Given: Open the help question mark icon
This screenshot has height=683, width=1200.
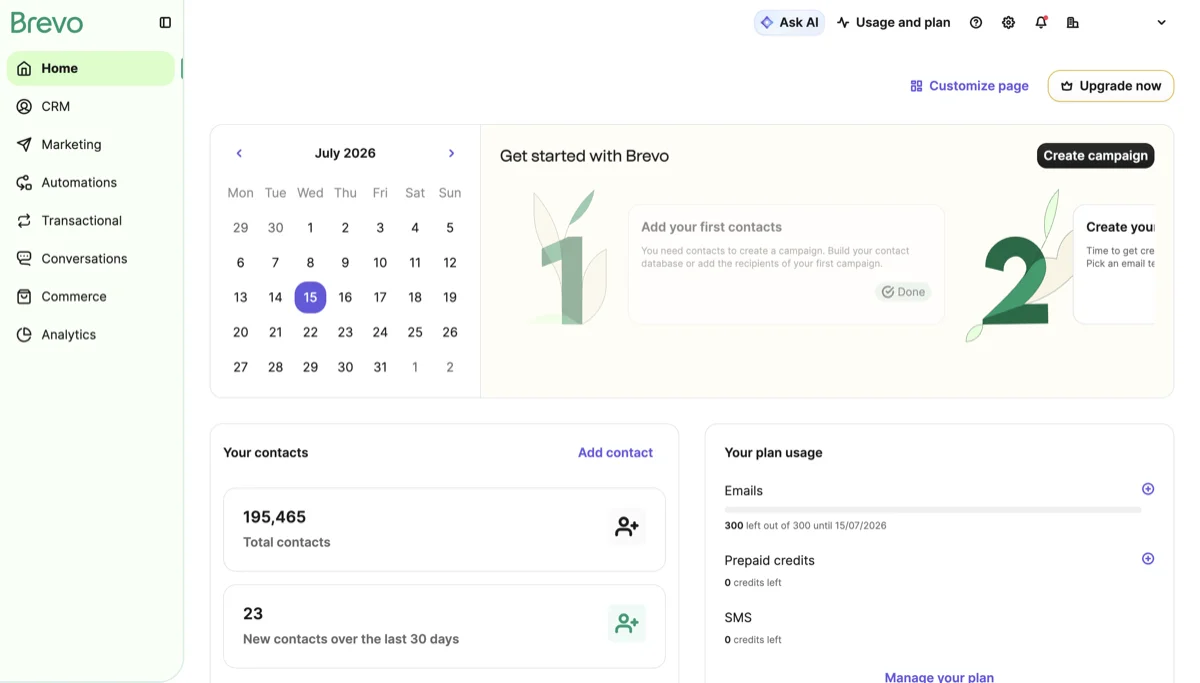Looking at the screenshot, I should (976, 22).
